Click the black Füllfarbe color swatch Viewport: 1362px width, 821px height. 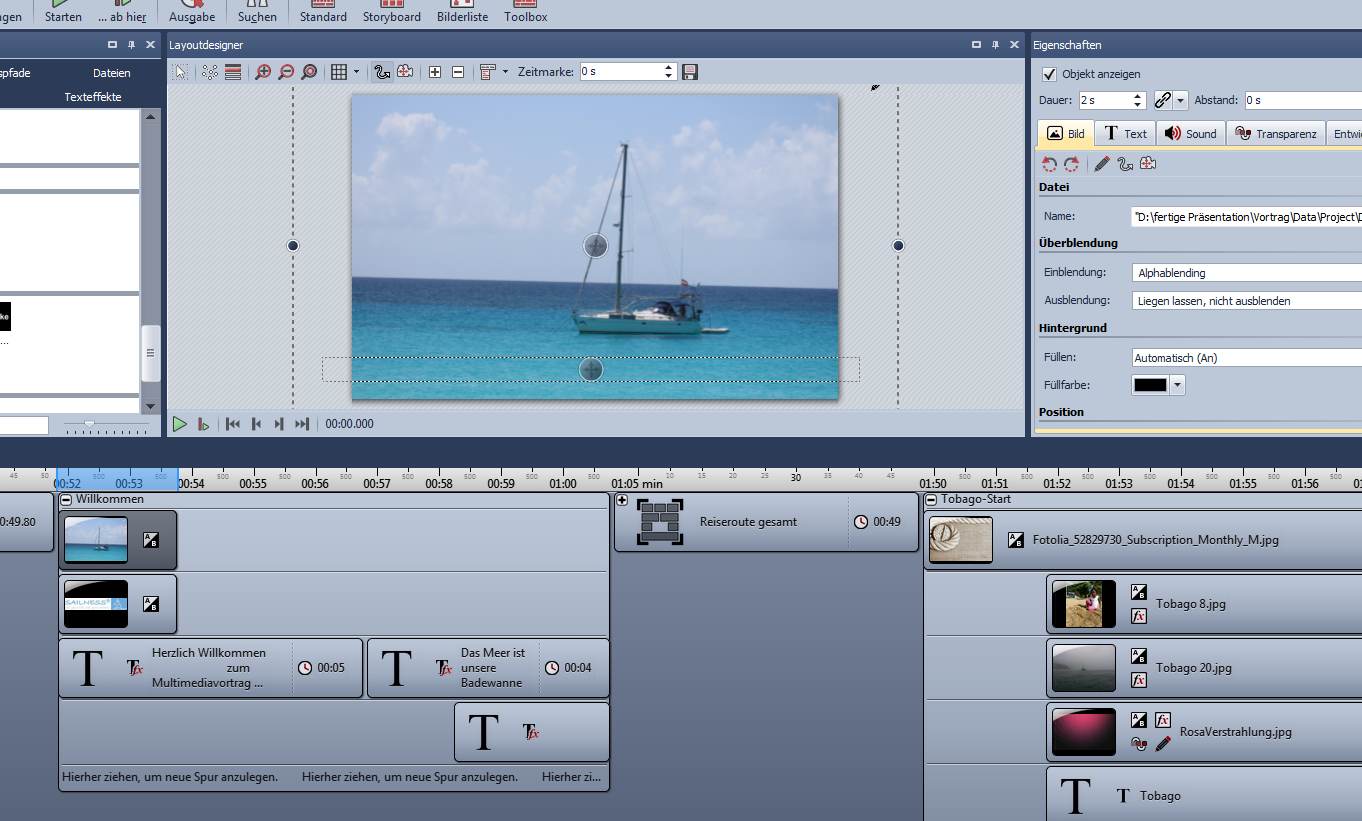click(1150, 385)
